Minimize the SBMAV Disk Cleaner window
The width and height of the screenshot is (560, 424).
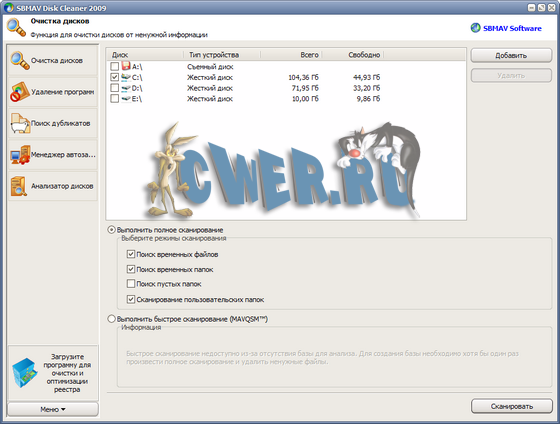pyautogui.click(x=532, y=8)
